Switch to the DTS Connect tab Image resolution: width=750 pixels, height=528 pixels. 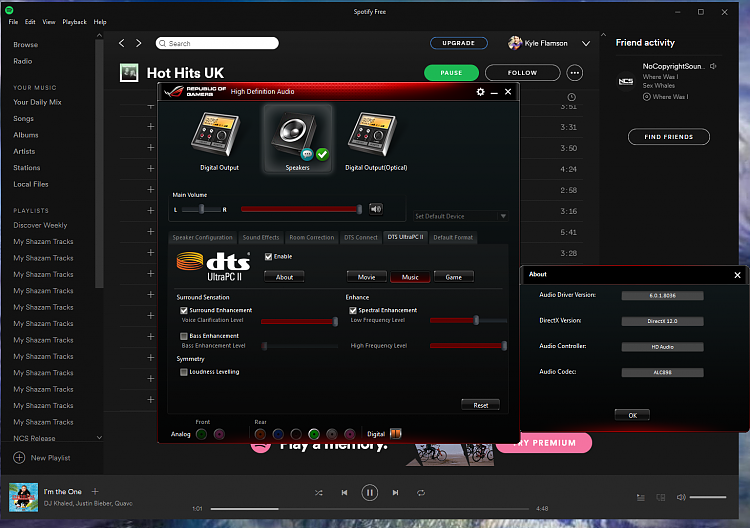[361, 237]
